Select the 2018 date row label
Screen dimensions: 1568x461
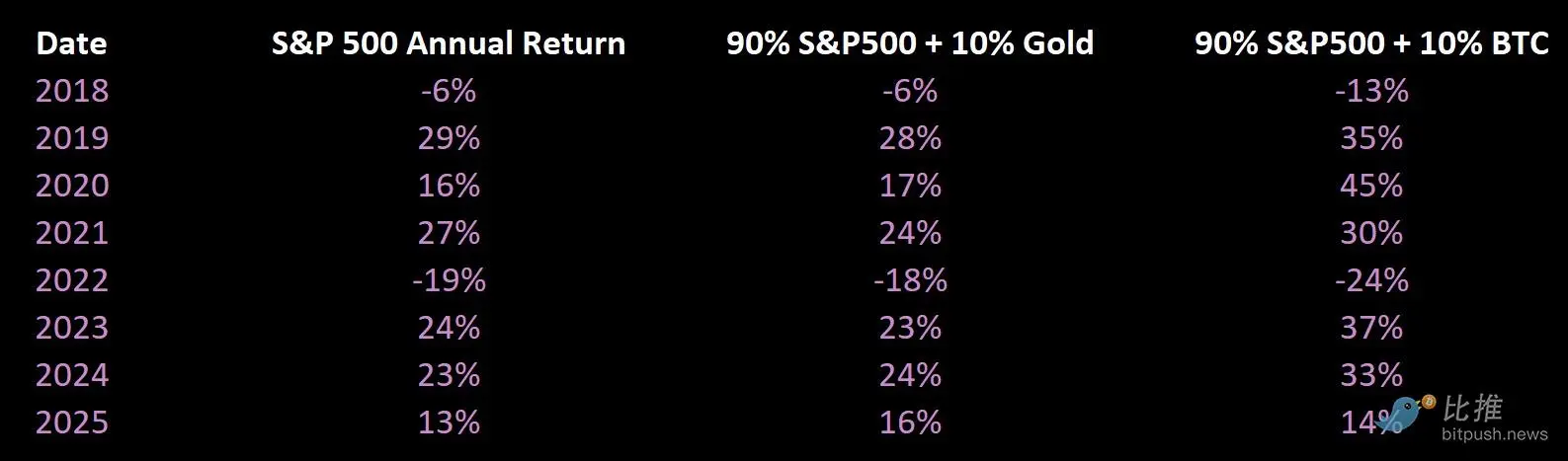point(72,91)
